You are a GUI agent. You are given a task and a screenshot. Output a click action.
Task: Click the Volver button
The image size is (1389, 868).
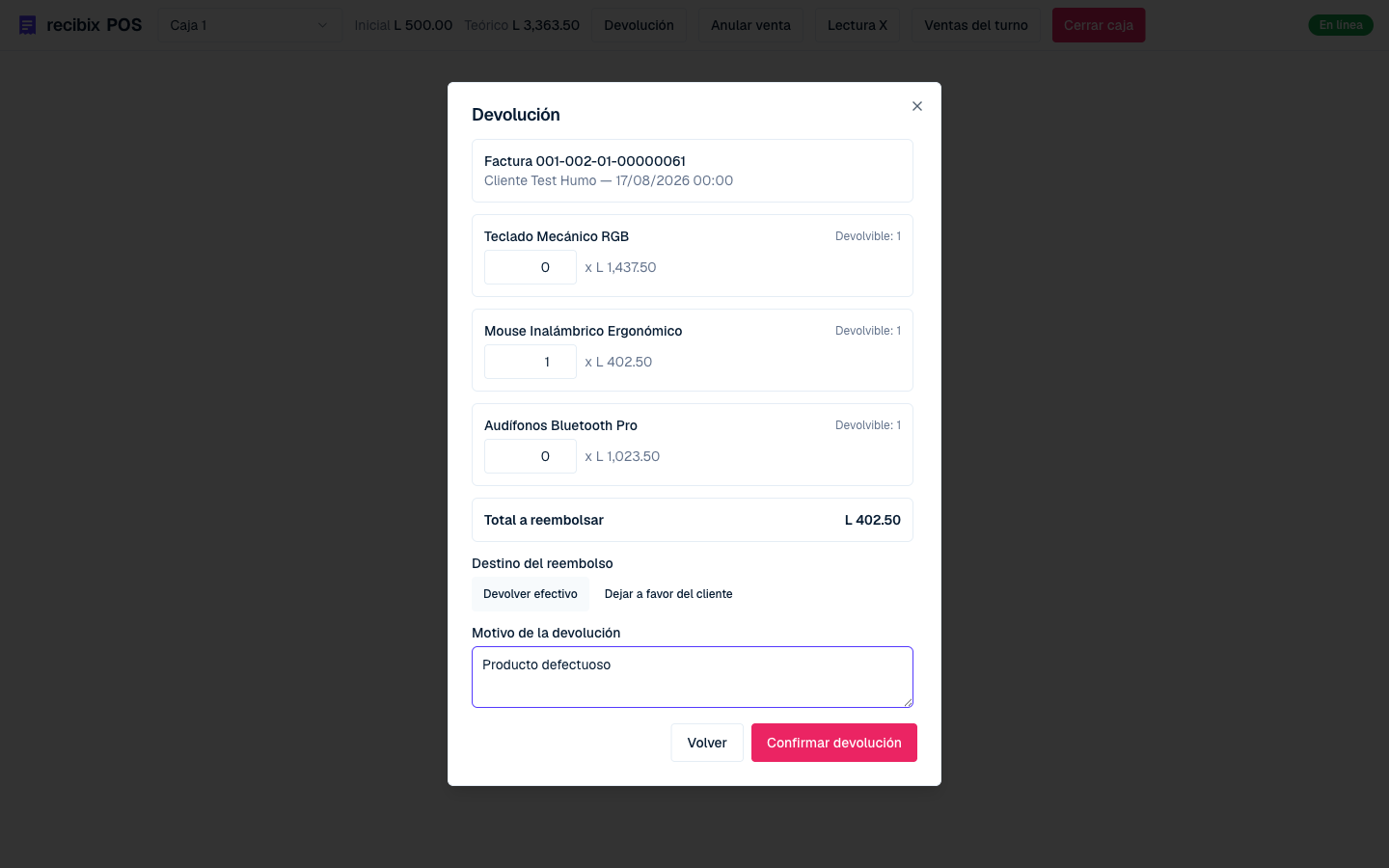tap(707, 743)
